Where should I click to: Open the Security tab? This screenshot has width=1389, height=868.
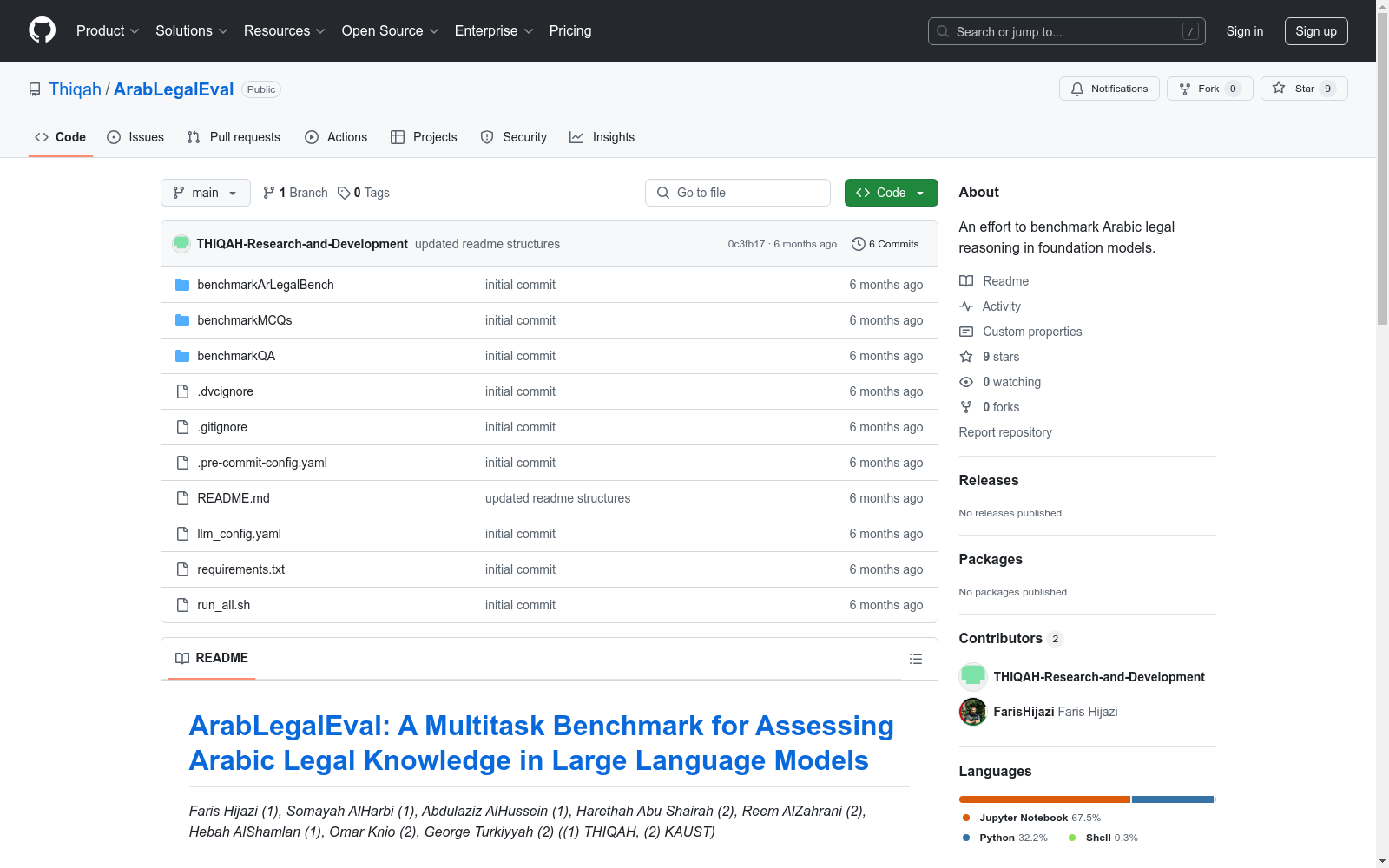[x=514, y=137]
